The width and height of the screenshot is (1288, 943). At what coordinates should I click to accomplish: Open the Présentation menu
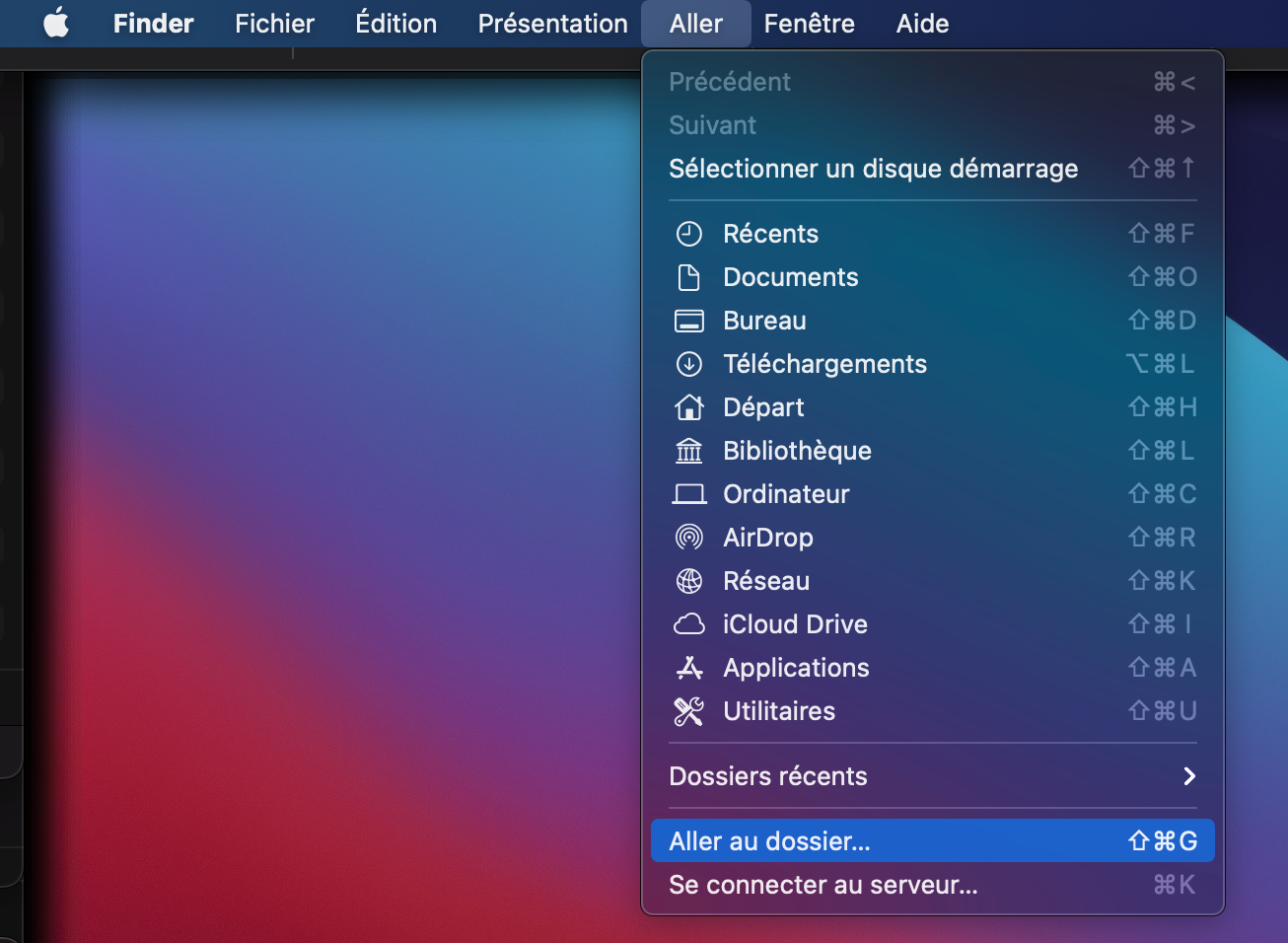click(552, 23)
